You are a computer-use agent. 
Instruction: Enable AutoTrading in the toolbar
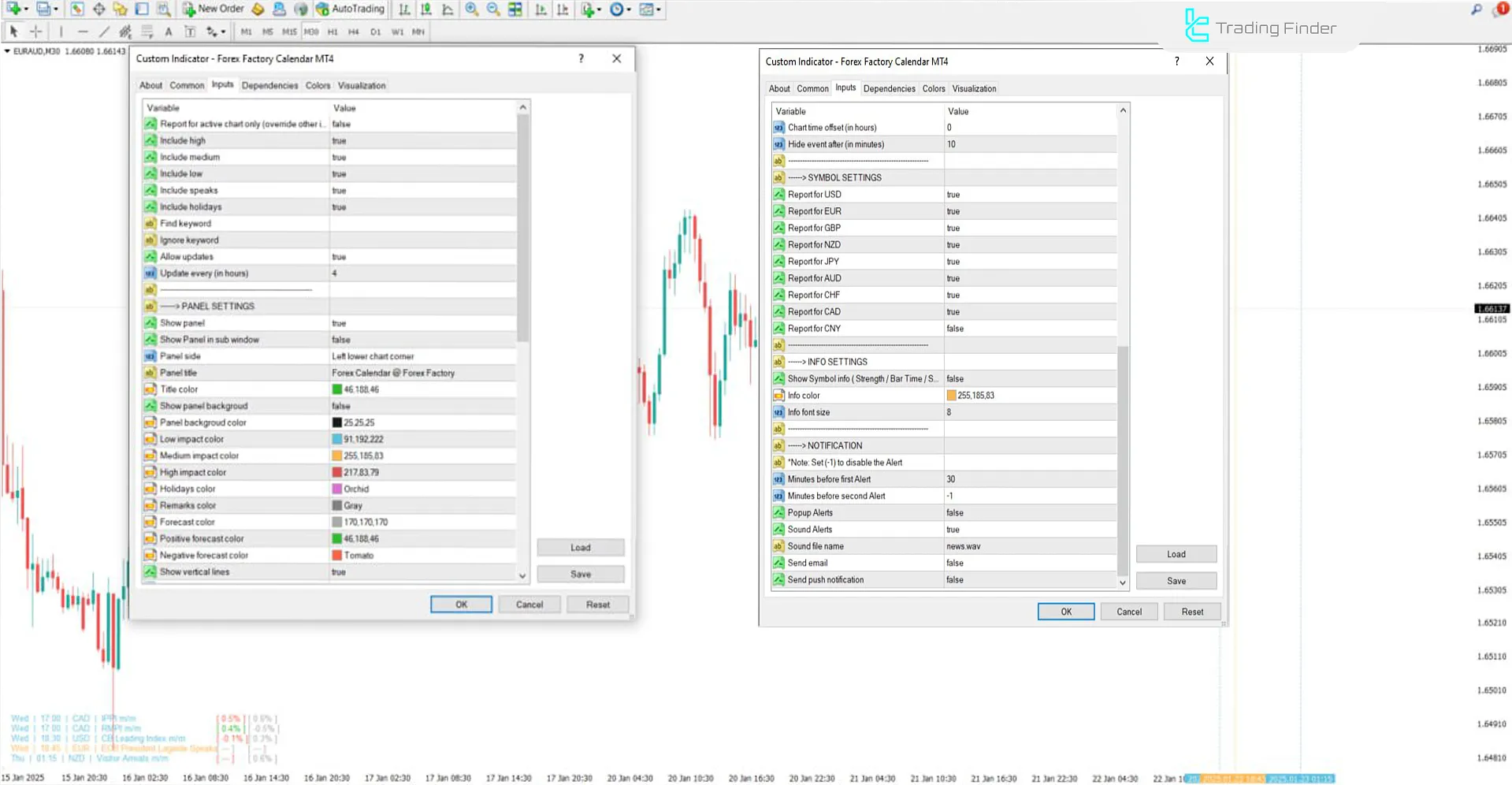pyautogui.click(x=352, y=9)
